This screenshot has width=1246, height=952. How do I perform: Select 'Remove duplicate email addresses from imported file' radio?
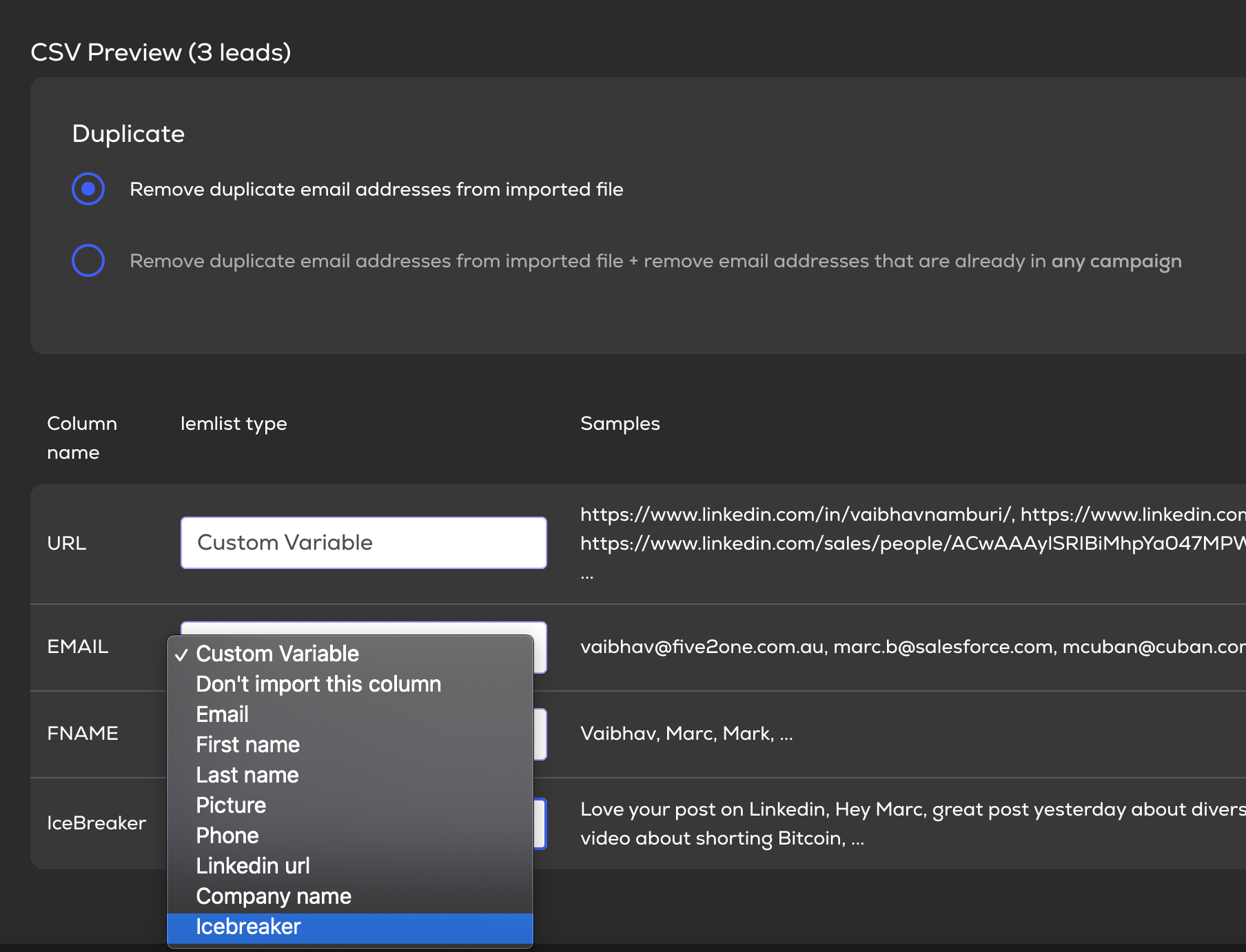tap(88, 189)
